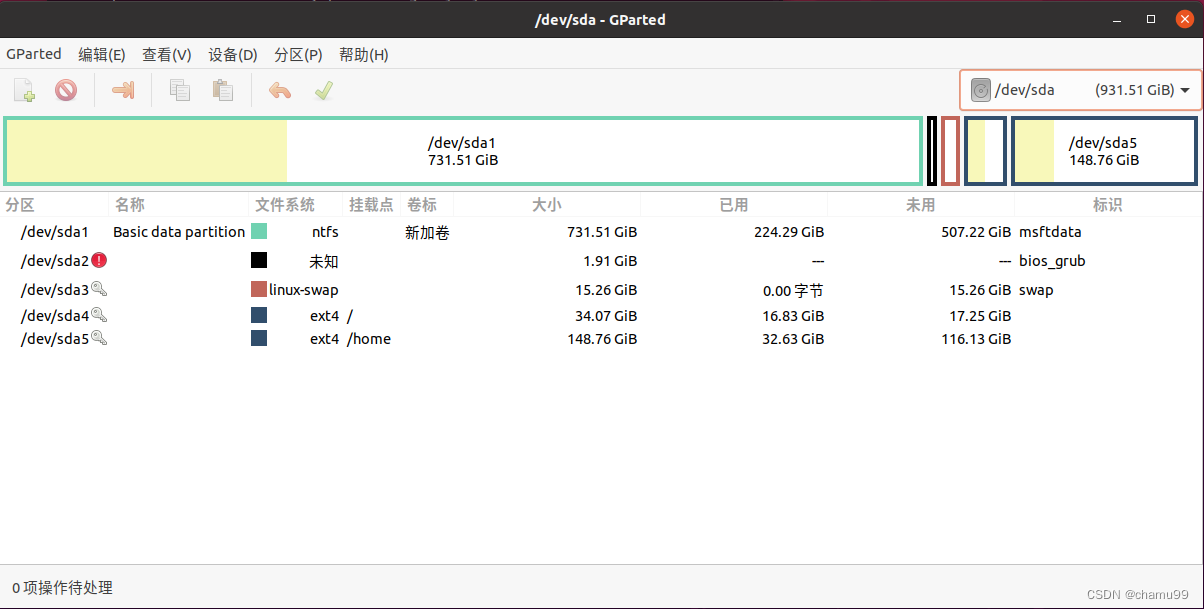
Task: Maximize the GParted window
Action: pyautogui.click(x=1152, y=19)
